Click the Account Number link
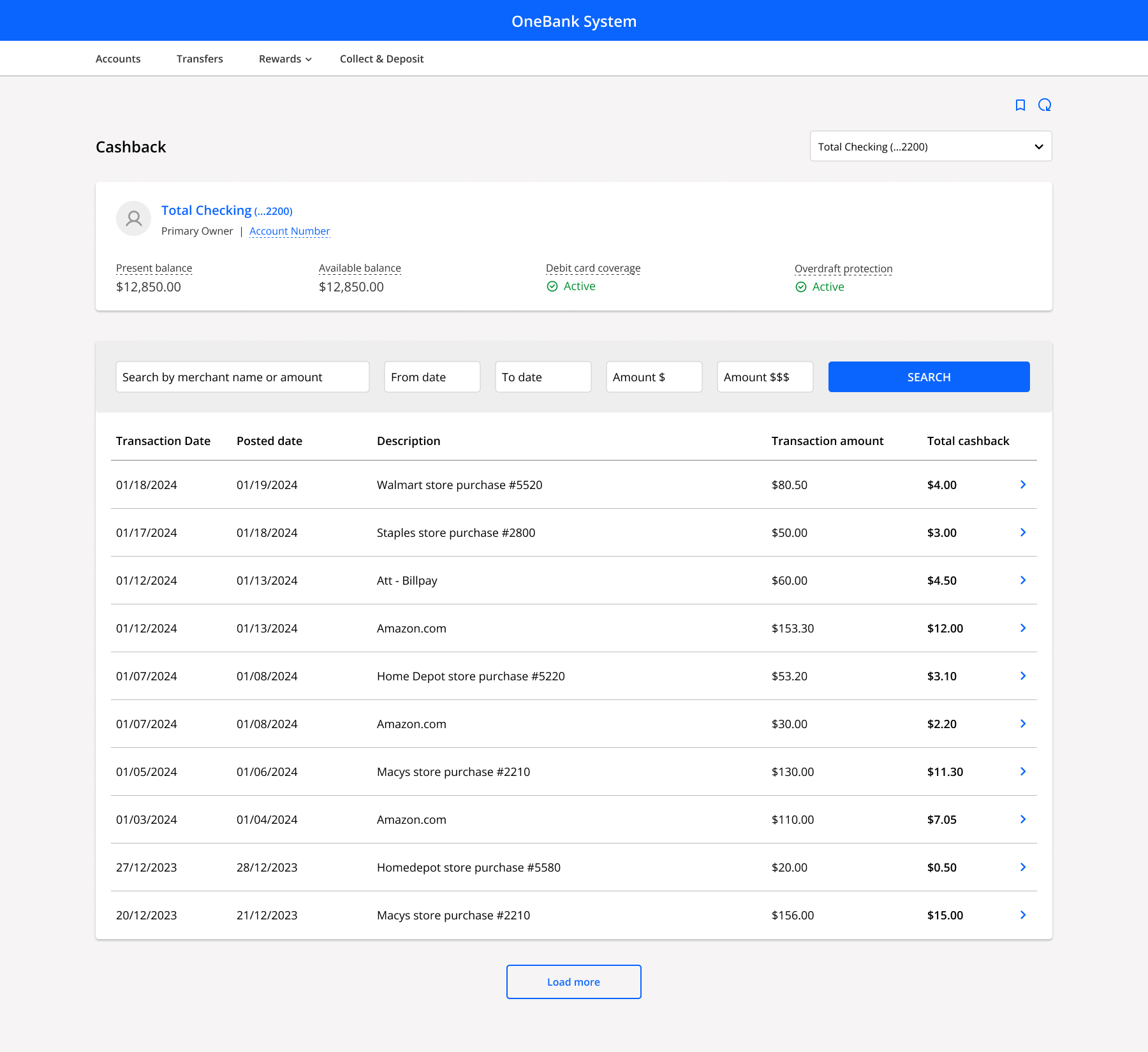 [290, 231]
